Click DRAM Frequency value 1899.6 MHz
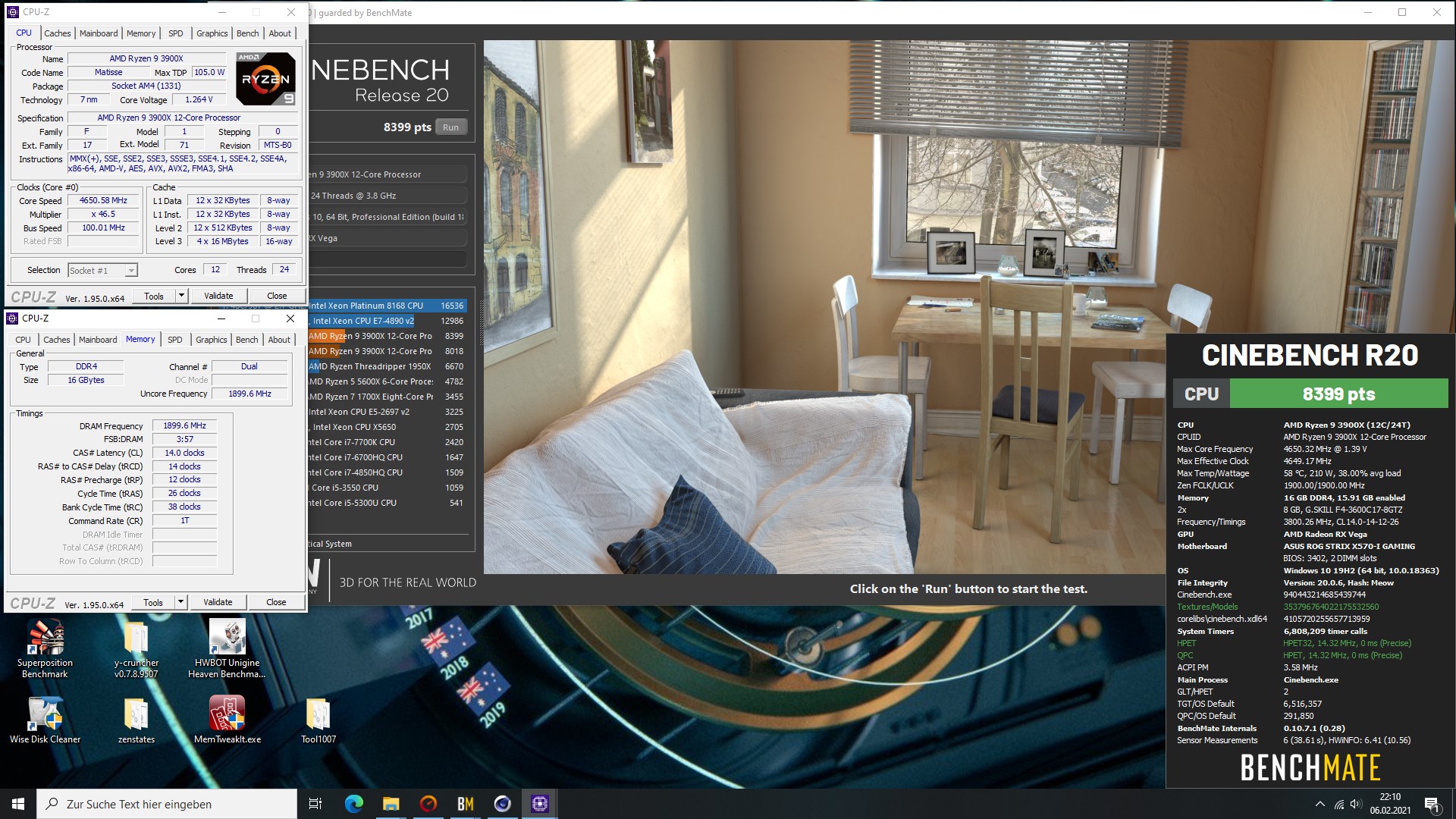Screen dimensions: 1456x819 [184, 426]
